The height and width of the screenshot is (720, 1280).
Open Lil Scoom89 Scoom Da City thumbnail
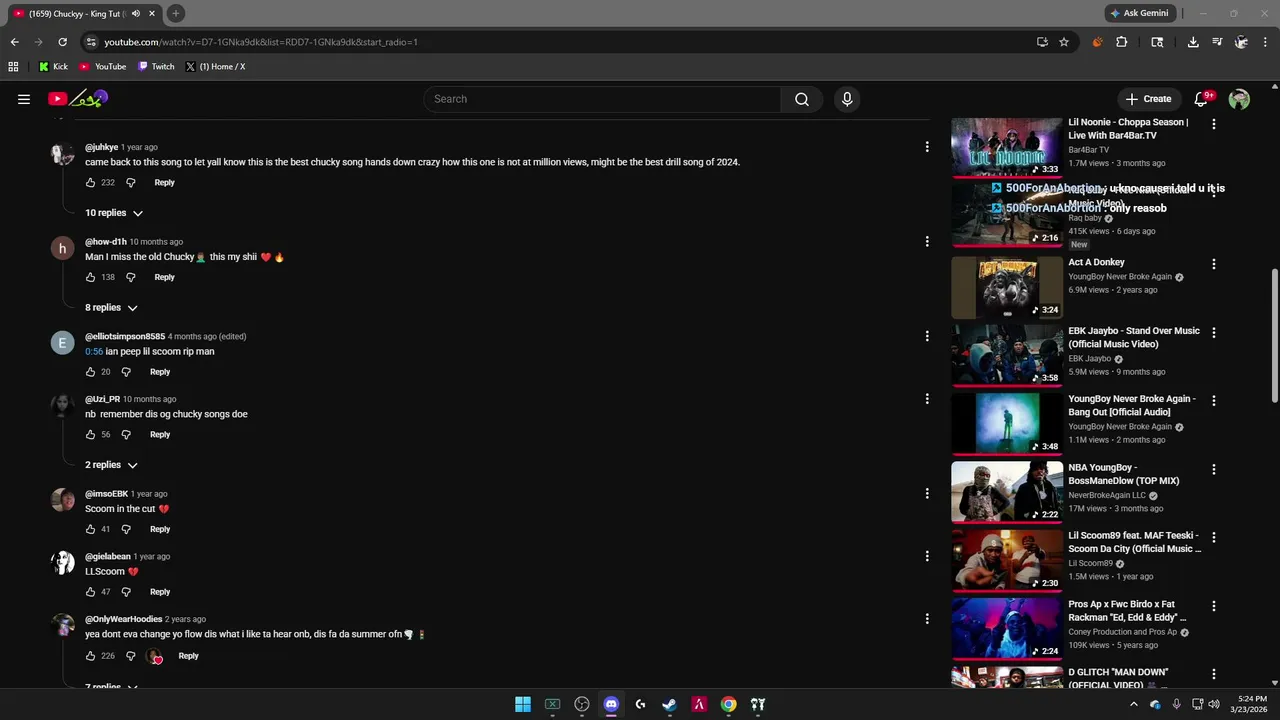1006,559
